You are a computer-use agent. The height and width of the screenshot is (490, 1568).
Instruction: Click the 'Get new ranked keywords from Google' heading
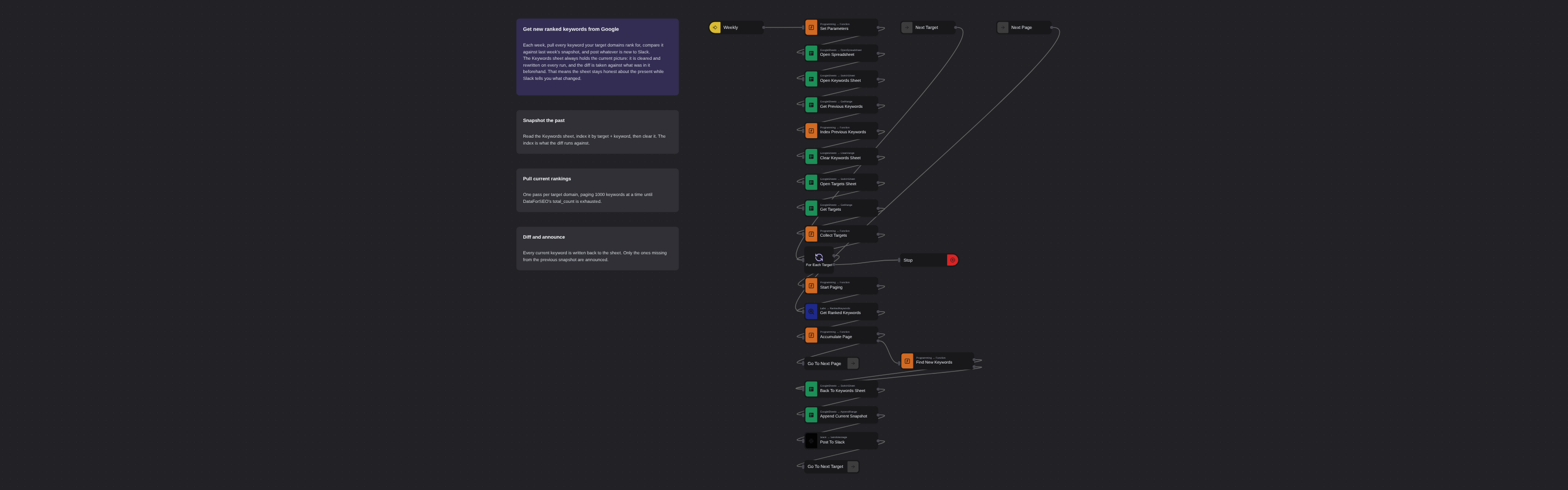pos(571,29)
